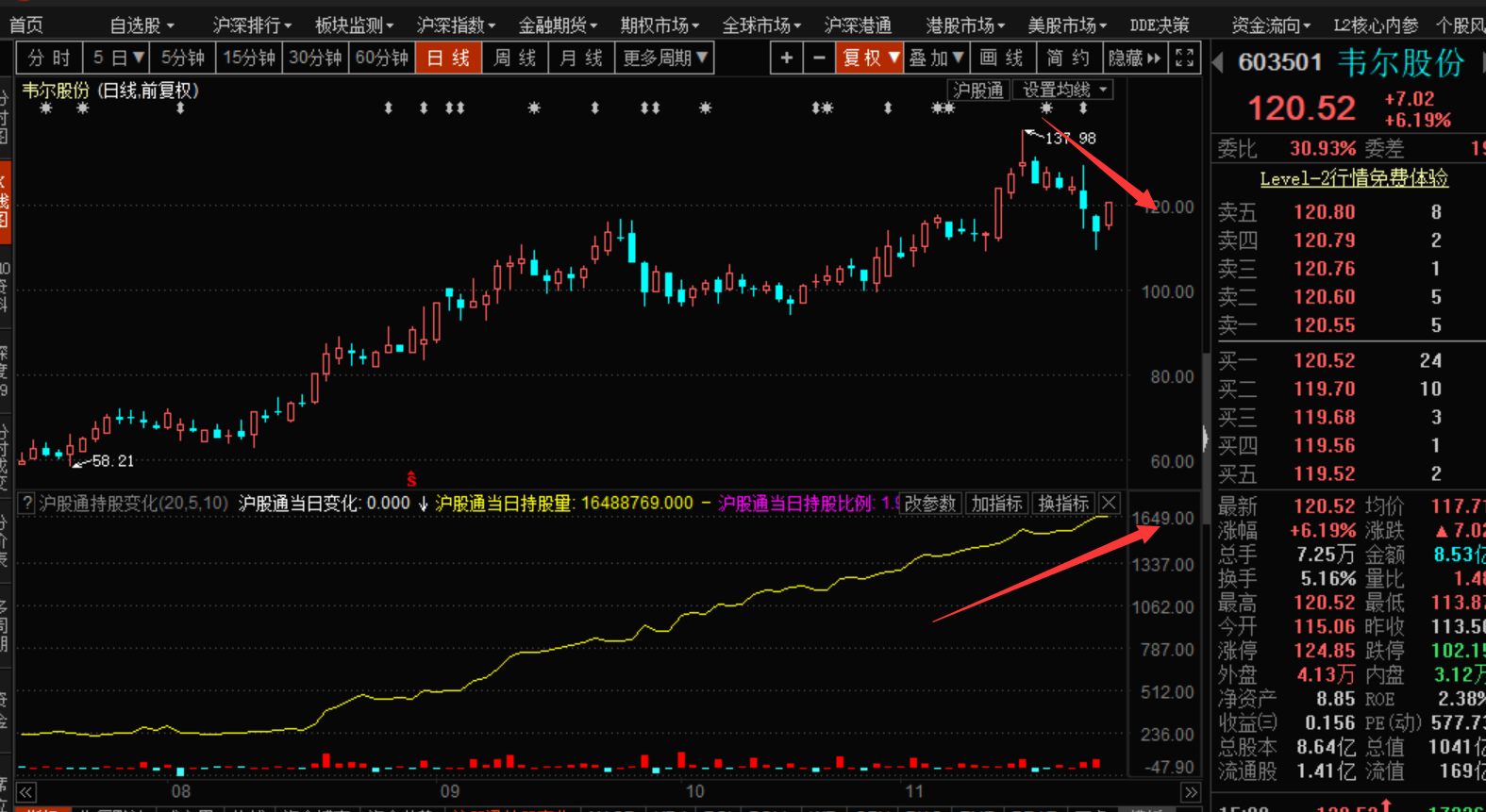The image size is (1486, 812).
Task: Click the 卖一 price 120.55
Action: pos(1324,325)
